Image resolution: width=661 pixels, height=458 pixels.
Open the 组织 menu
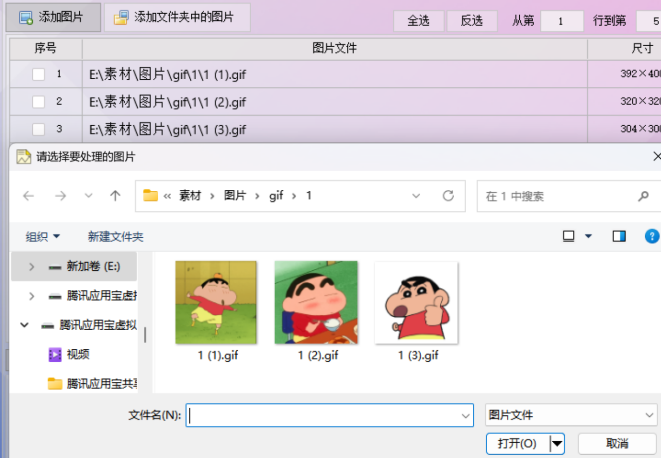42,237
